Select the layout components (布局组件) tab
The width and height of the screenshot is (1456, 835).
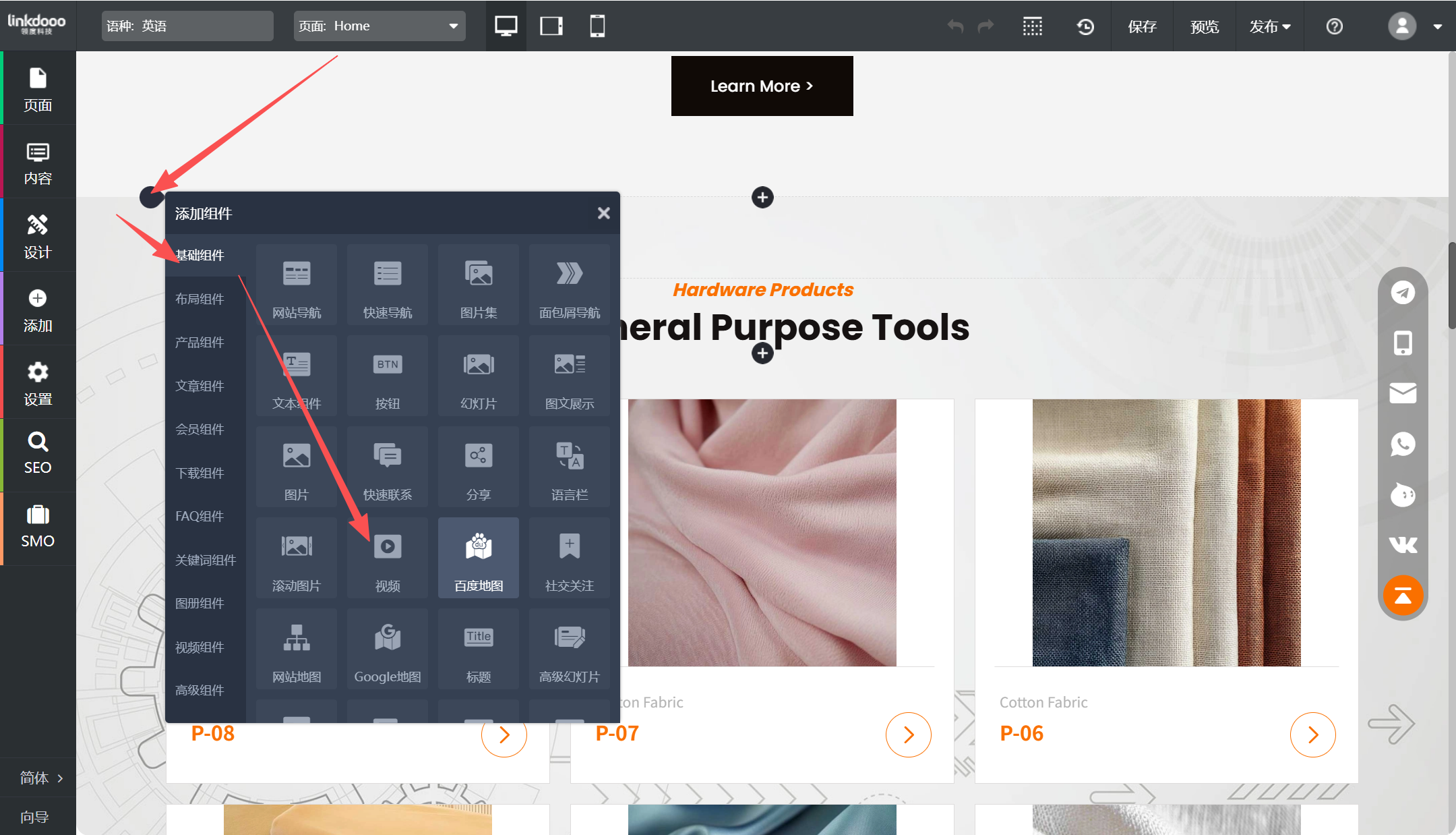[200, 299]
